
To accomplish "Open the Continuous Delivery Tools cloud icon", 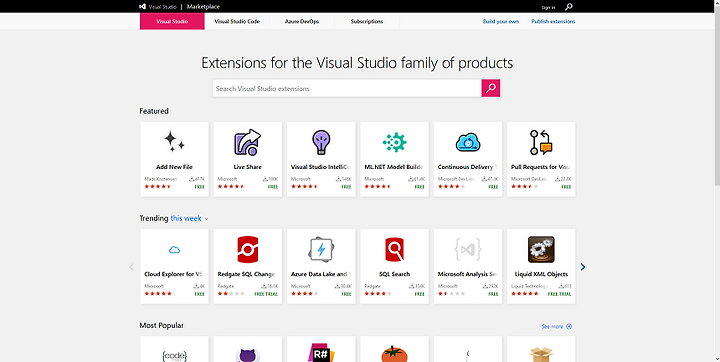I will coord(468,142).
